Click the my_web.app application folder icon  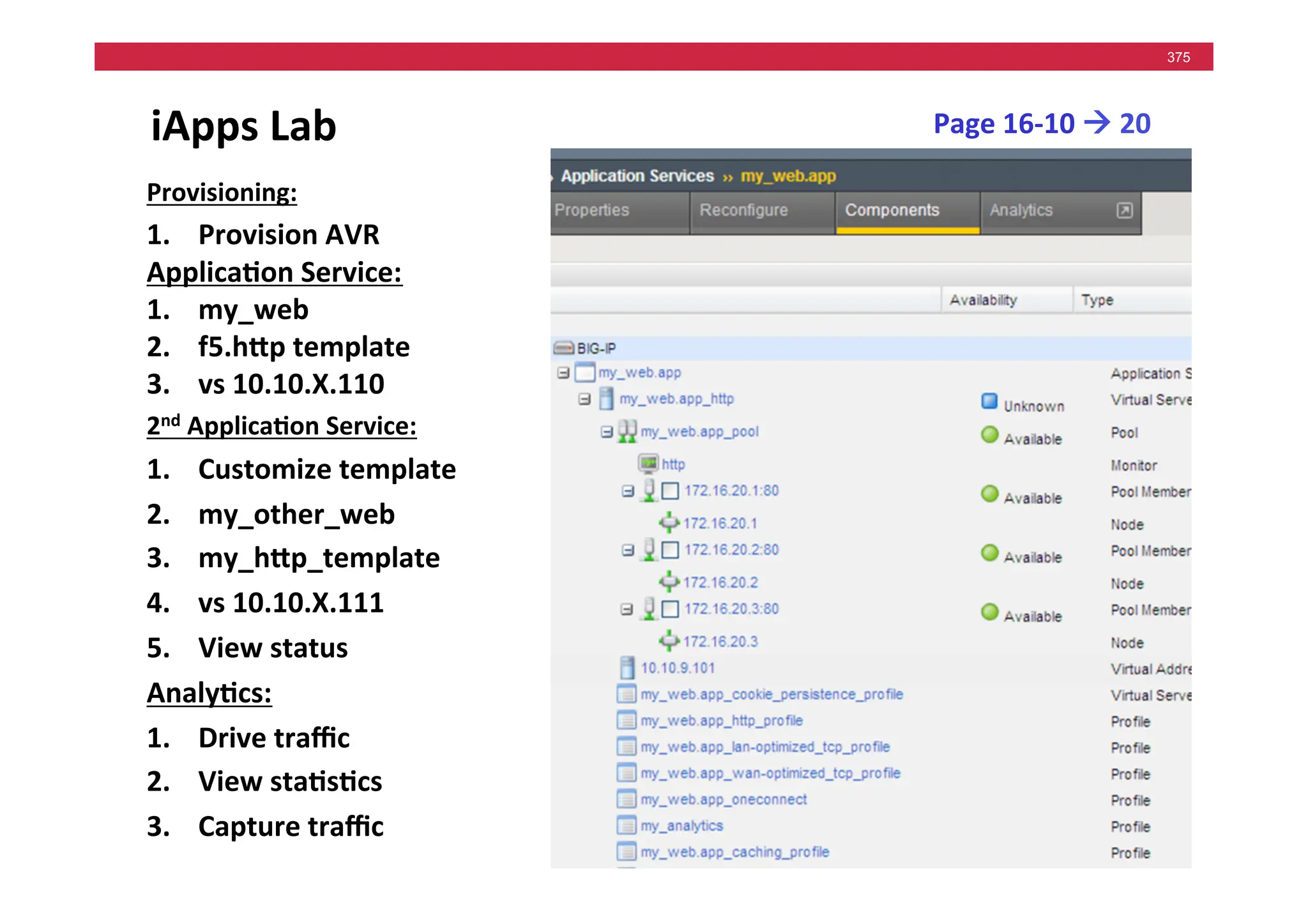pyautogui.click(x=585, y=372)
